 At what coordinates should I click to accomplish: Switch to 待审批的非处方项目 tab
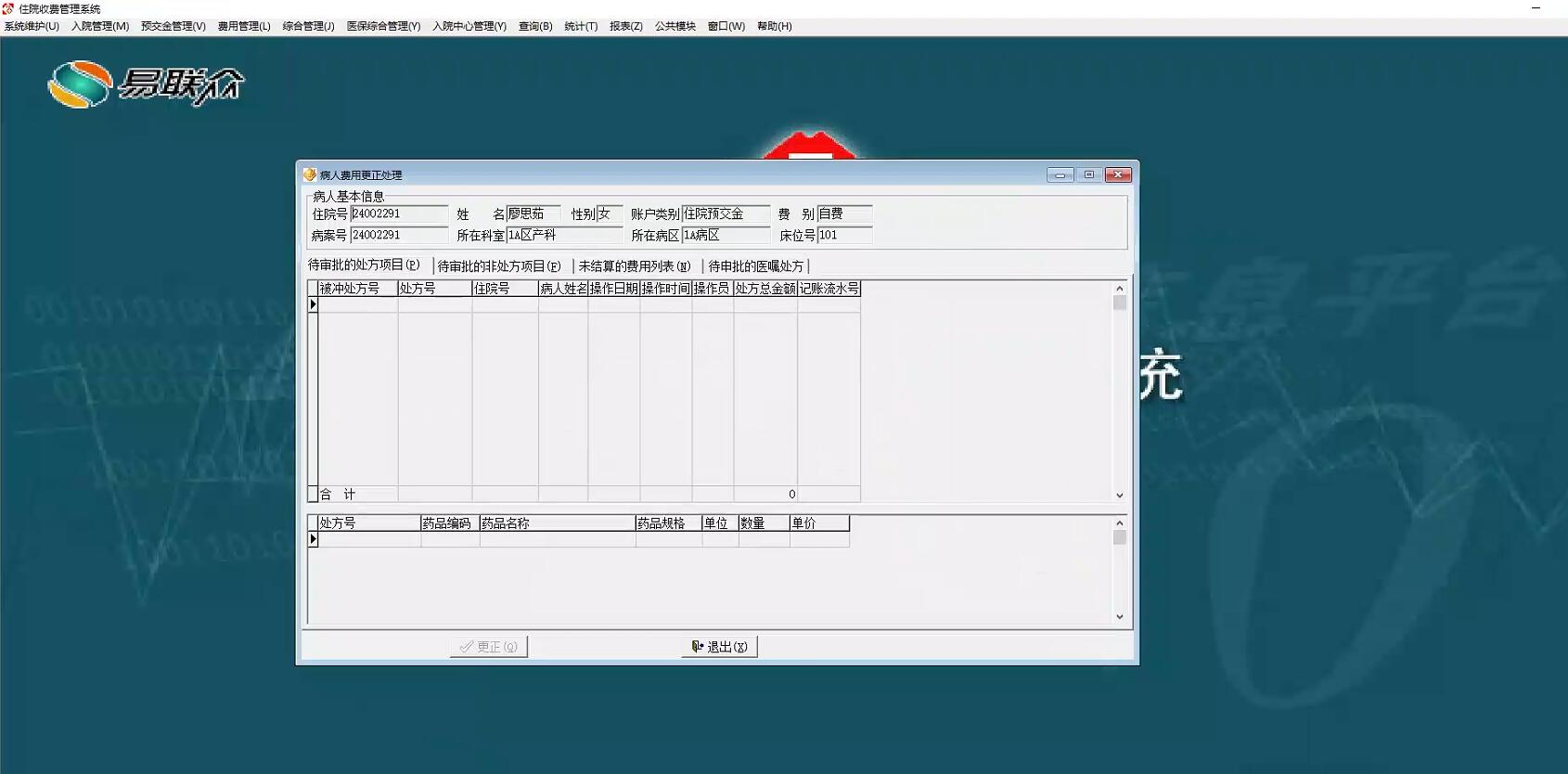tap(499, 266)
